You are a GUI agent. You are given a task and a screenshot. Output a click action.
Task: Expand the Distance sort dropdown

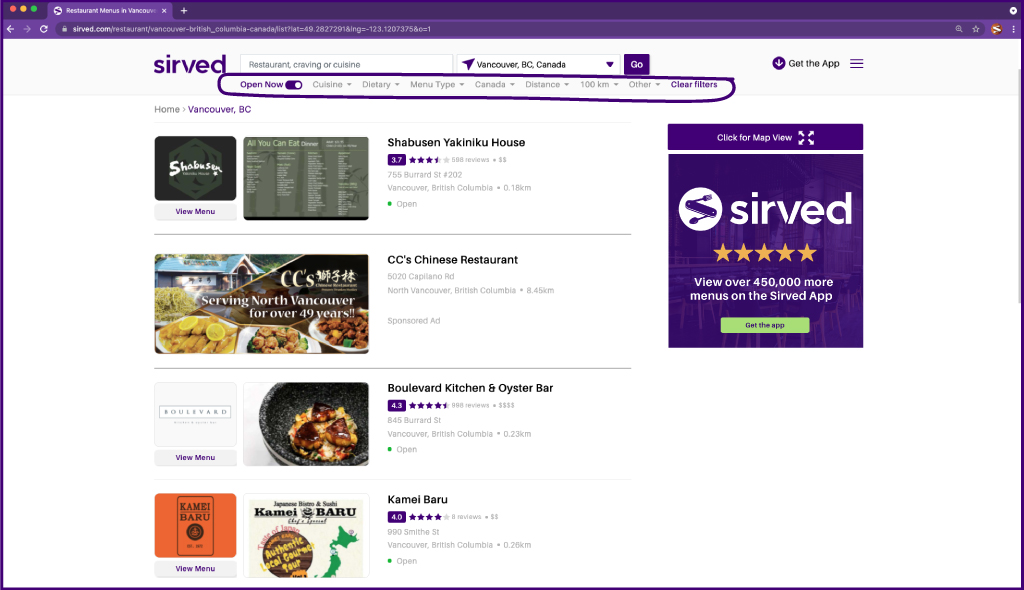pos(547,84)
